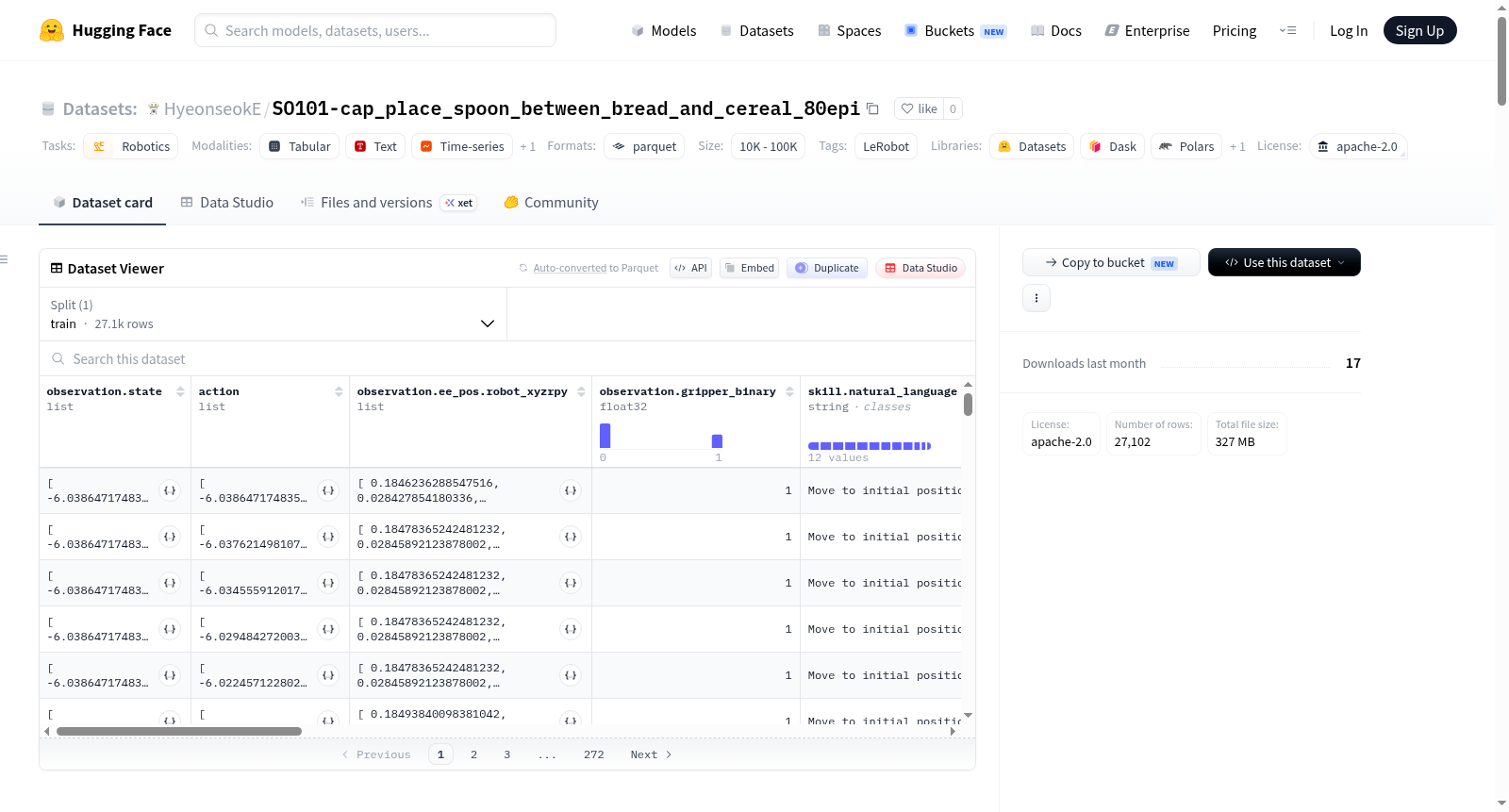
Task: Jump to last page 272
Action: click(593, 754)
